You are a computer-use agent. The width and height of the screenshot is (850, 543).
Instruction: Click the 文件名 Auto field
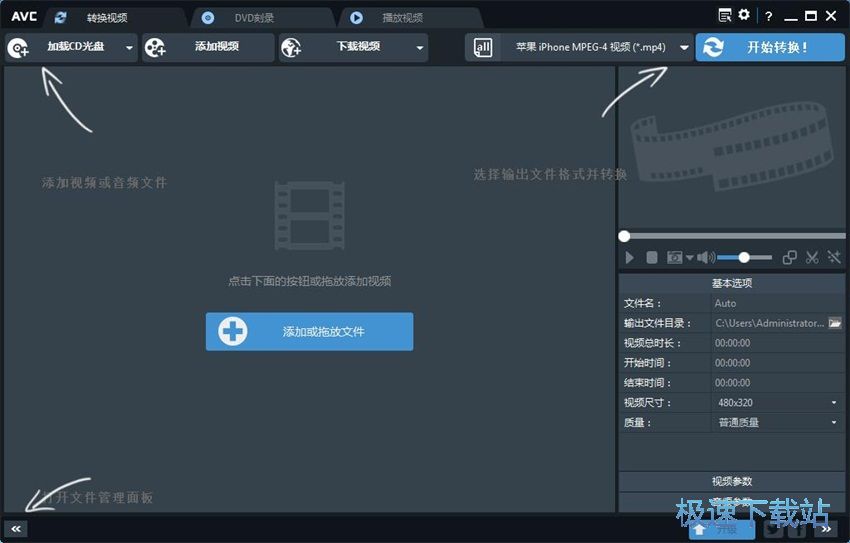(777, 303)
